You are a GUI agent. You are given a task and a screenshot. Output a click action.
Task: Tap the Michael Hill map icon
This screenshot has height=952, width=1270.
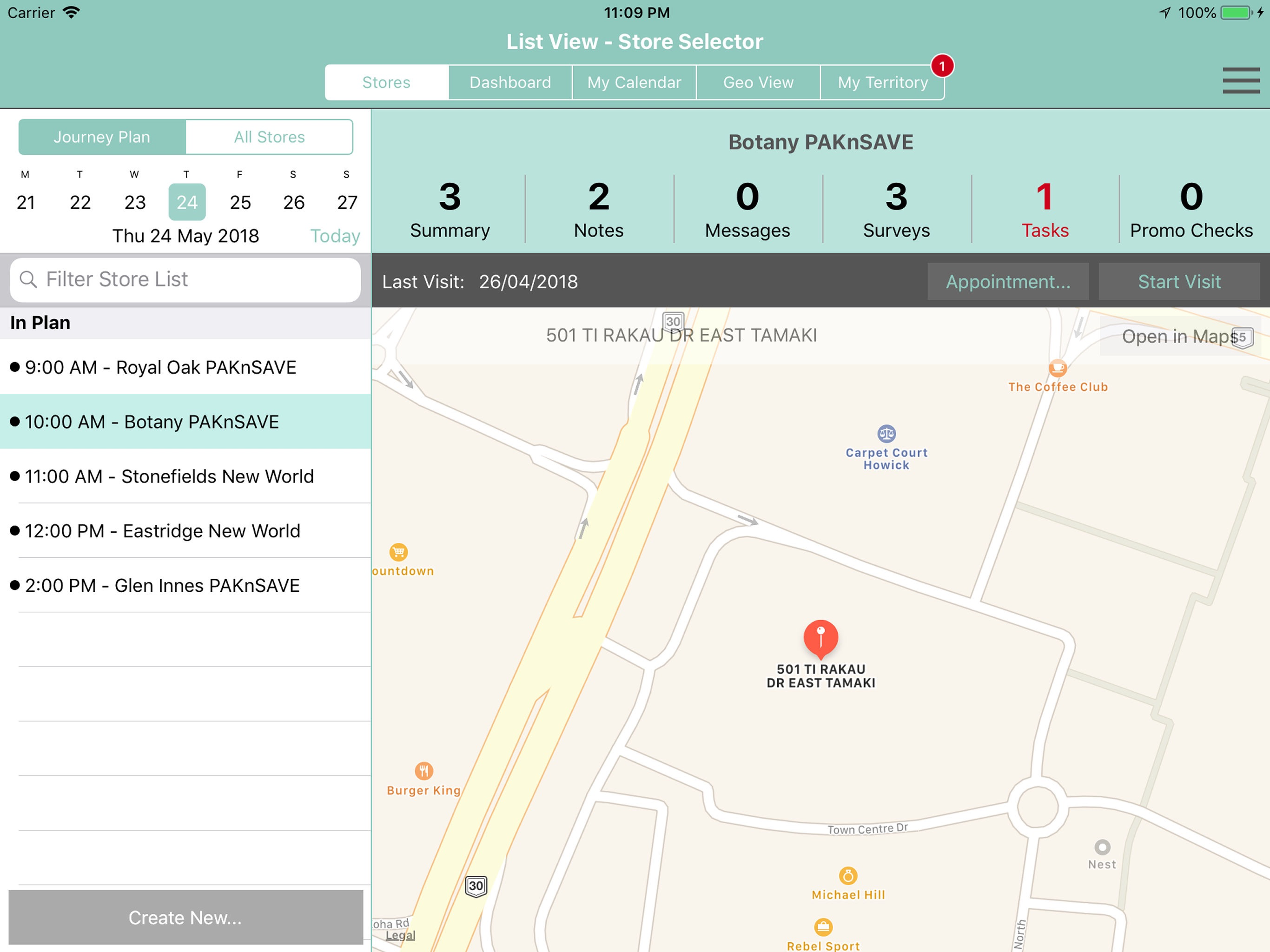pyautogui.click(x=848, y=876)
